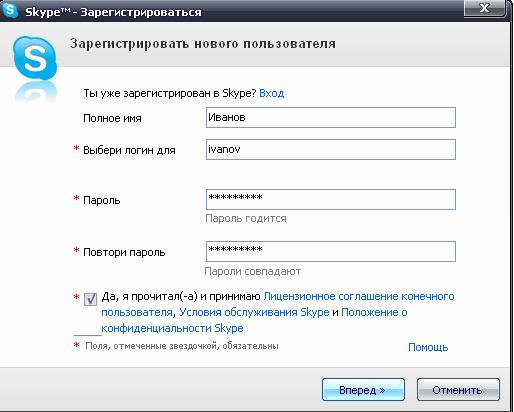Open the Условия обслуживания Skype link
Screen dimensions: 514x412
(x=254, y=312)
